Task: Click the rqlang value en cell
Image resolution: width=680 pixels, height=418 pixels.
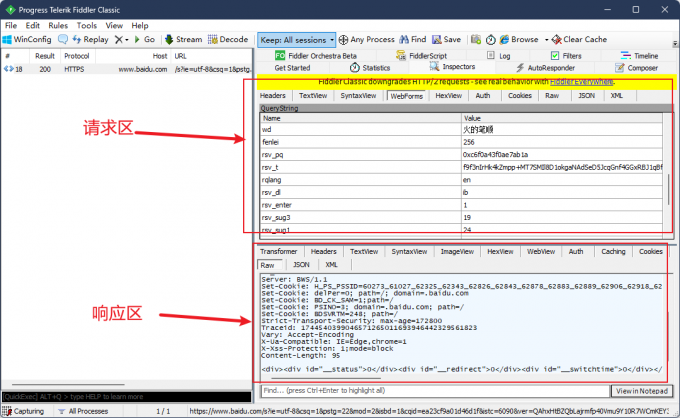Action: [562, 180]
